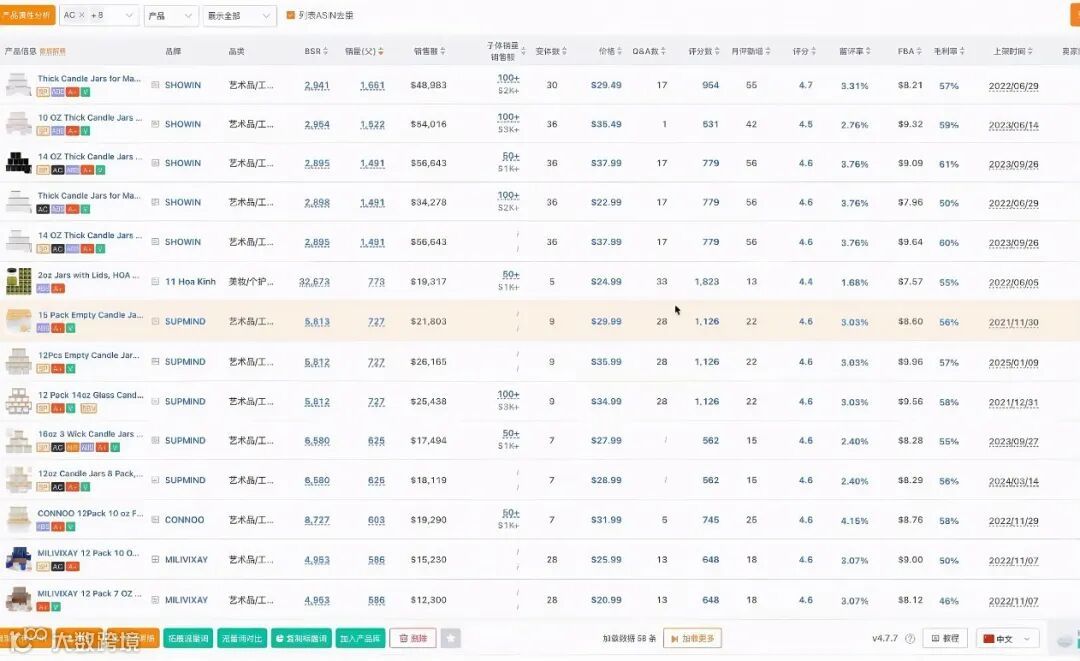Sort by 月评新增 column arrows
This screenshot has width=1080, height=661.
(768, 51)
